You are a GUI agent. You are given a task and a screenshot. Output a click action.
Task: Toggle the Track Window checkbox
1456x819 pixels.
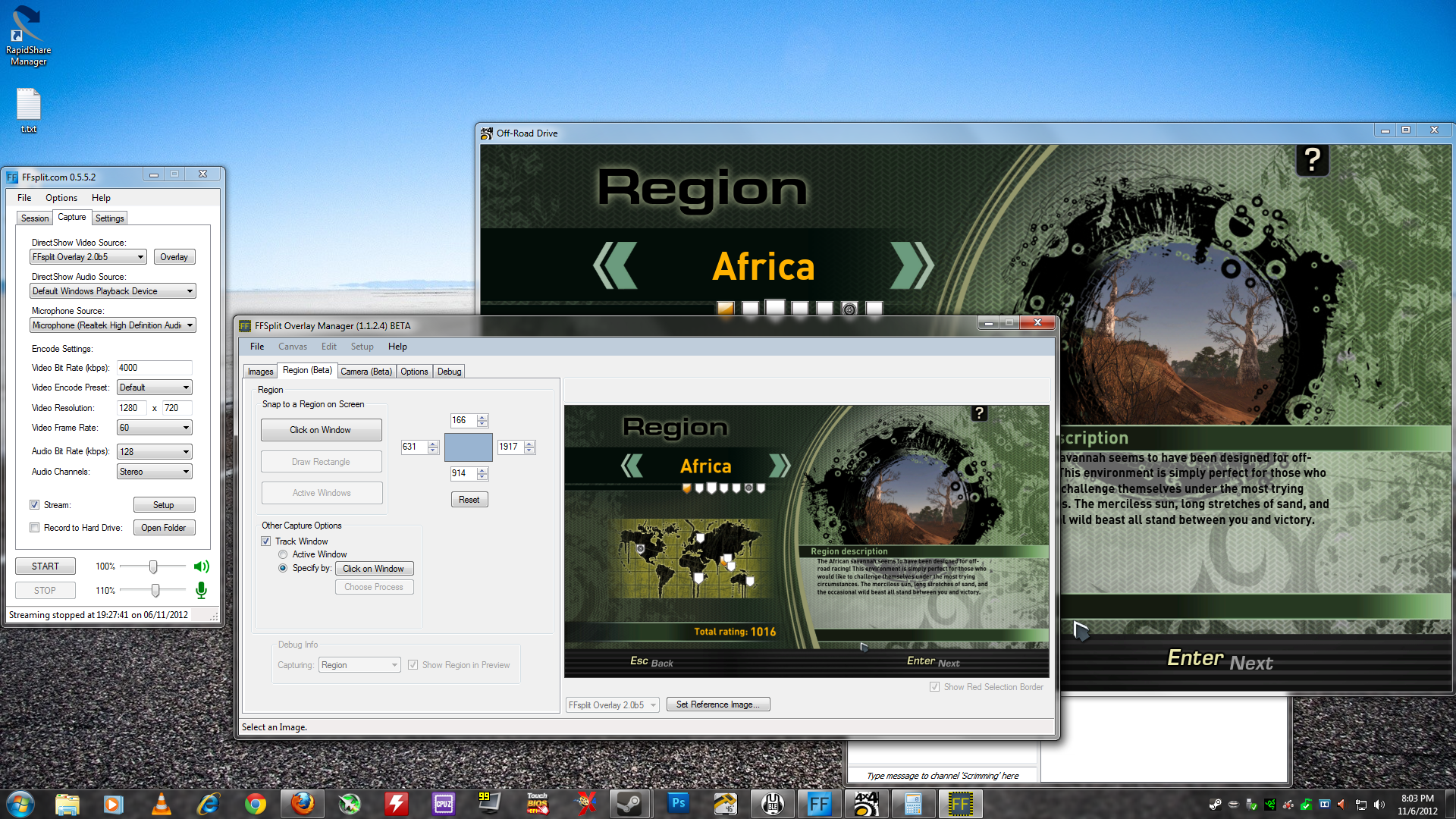pyautogui.click(x=265, y=541)
